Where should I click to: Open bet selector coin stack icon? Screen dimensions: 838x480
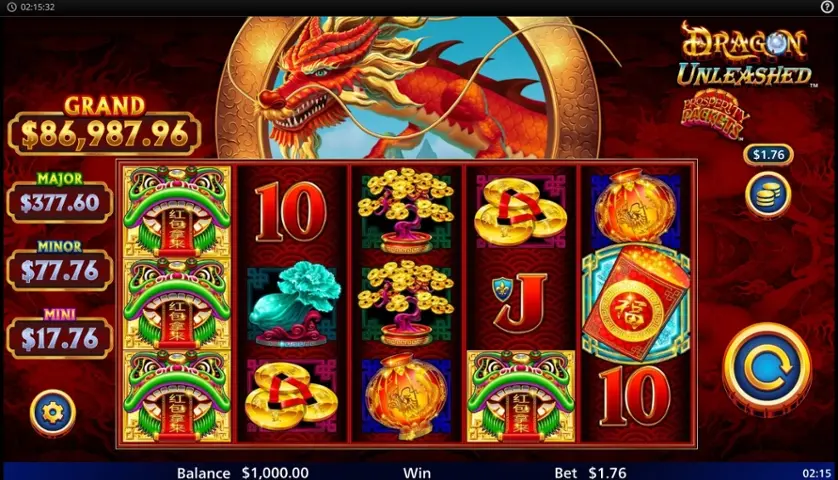click(x=768, y=194)
